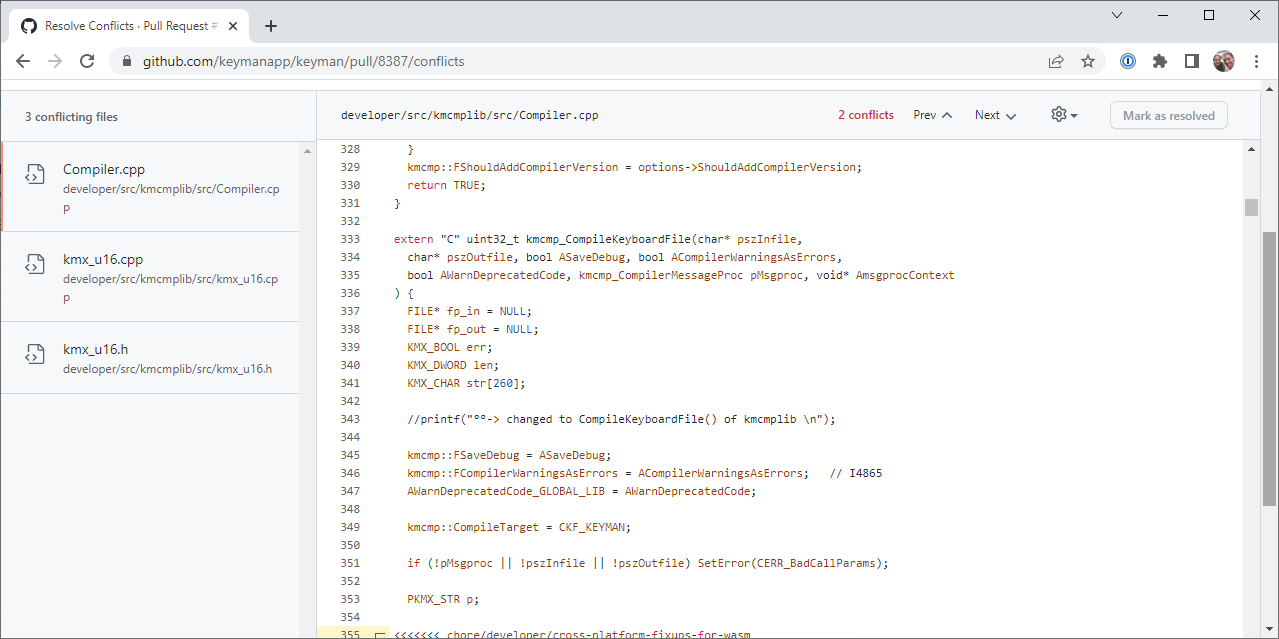Click the file list scrollbar up arrow
1279x639 pixels.
point(308,149)
